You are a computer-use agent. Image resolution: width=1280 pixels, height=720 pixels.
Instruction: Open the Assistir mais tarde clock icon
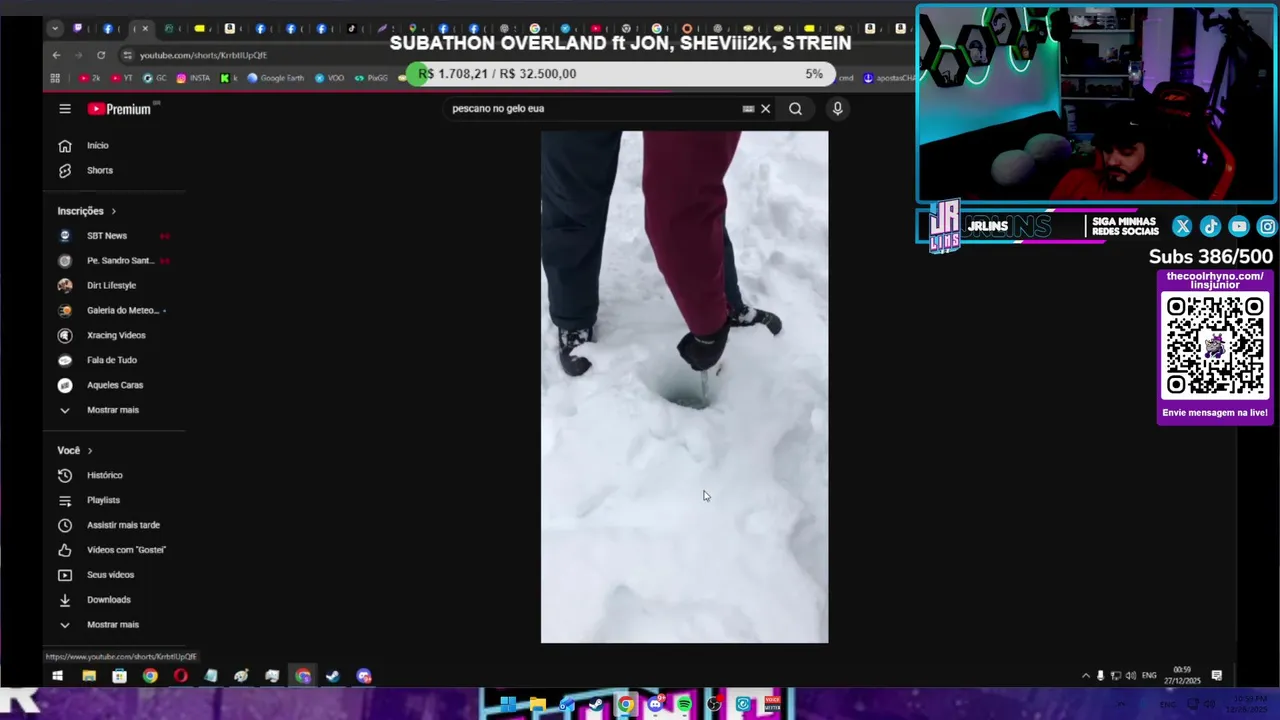65,526
